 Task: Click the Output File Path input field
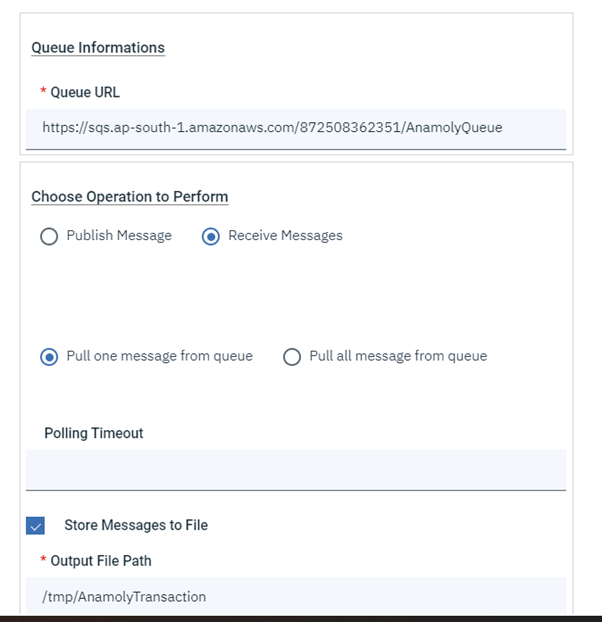tap(296, 596)
